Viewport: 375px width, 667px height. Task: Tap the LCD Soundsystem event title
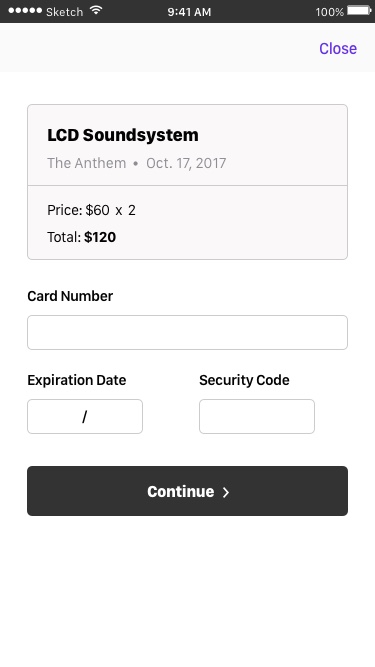(123, 135)
